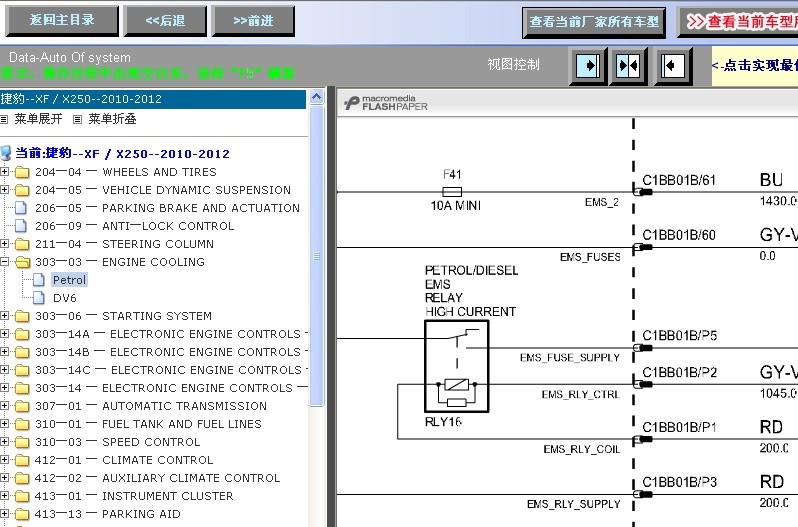
Task: Expand 413-01 Instrument Cluster node
Action: coord(5,496)
